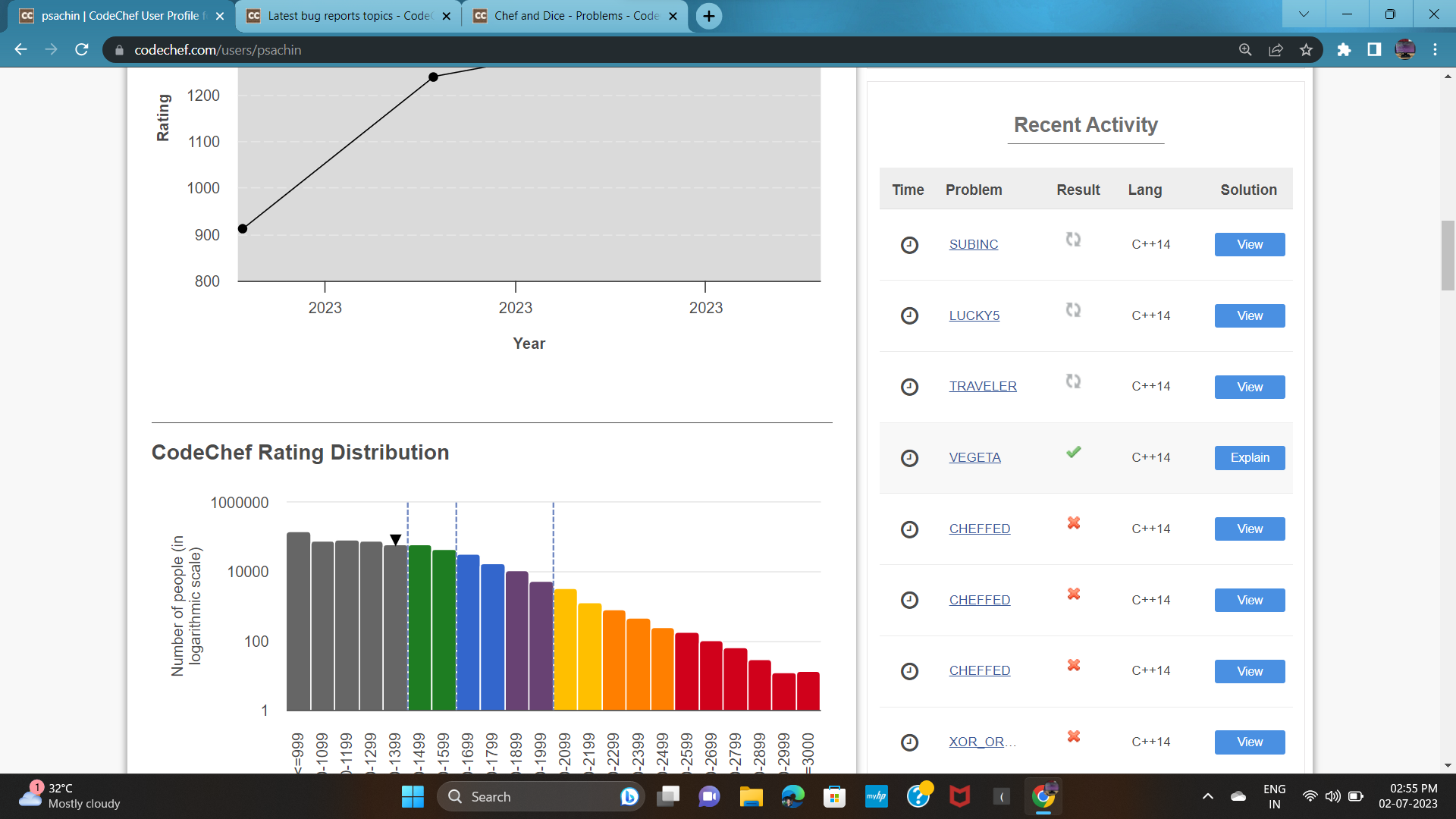Click the pending result icon for LUCKY5
Screen dimensions: 1456x819
tap(1073, 310)
